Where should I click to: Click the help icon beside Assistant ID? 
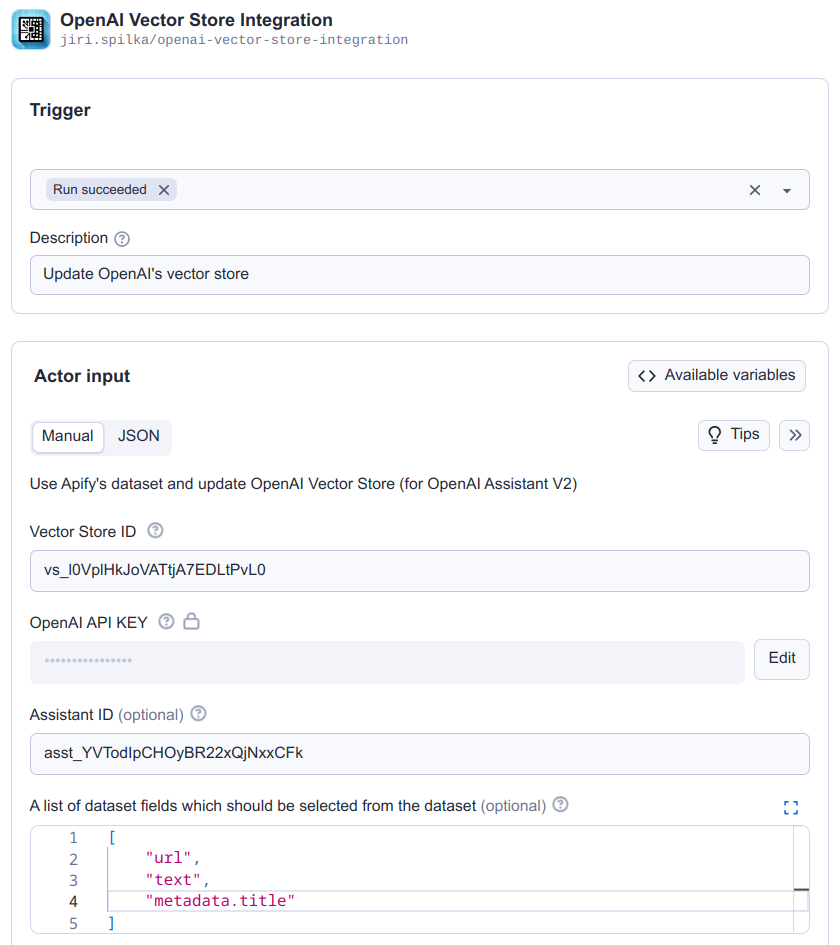pyautogui.click(x=198, y=714)
